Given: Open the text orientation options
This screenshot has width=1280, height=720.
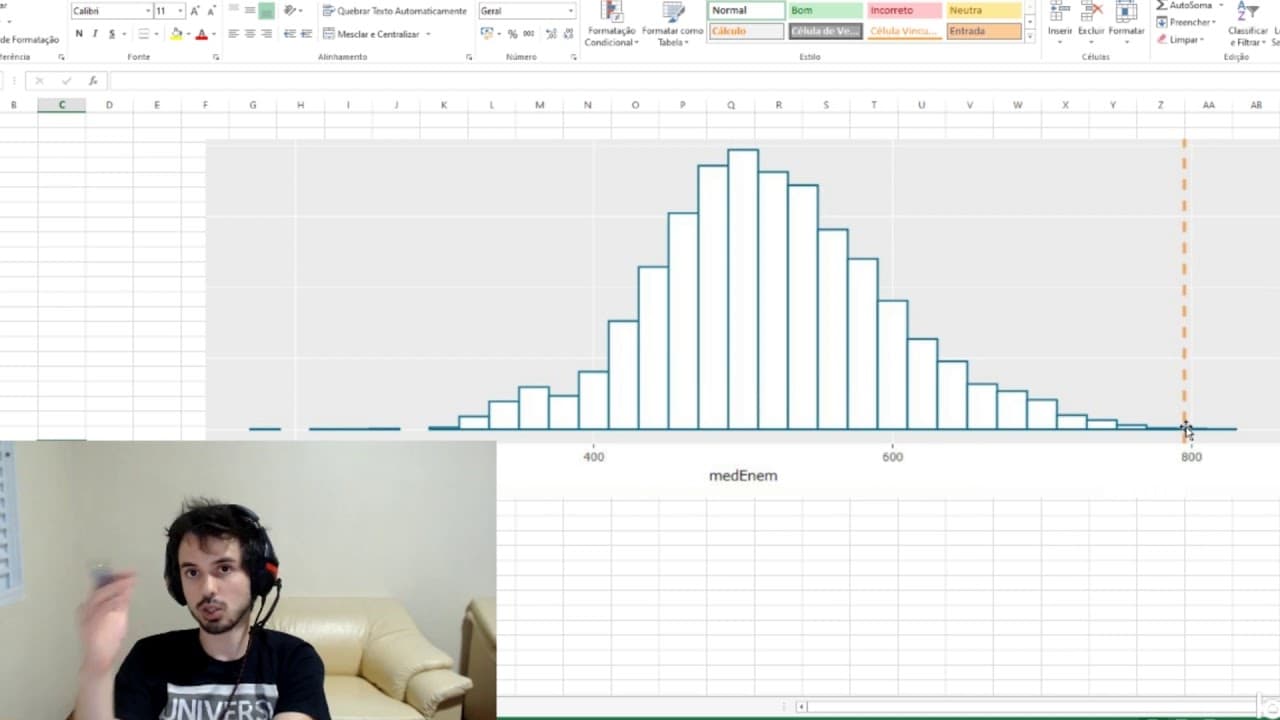Looking at the screenshot, I should [290, 11].
